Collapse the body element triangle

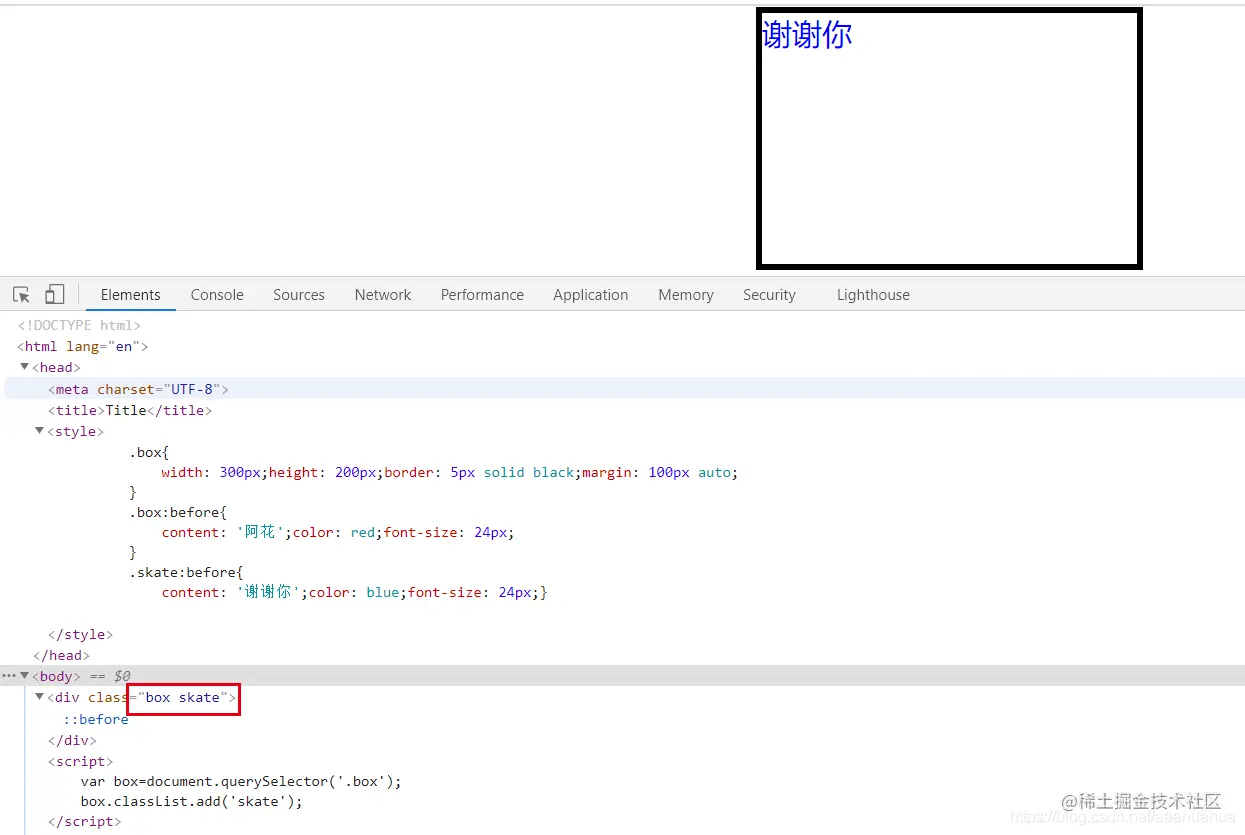(25, 676)
